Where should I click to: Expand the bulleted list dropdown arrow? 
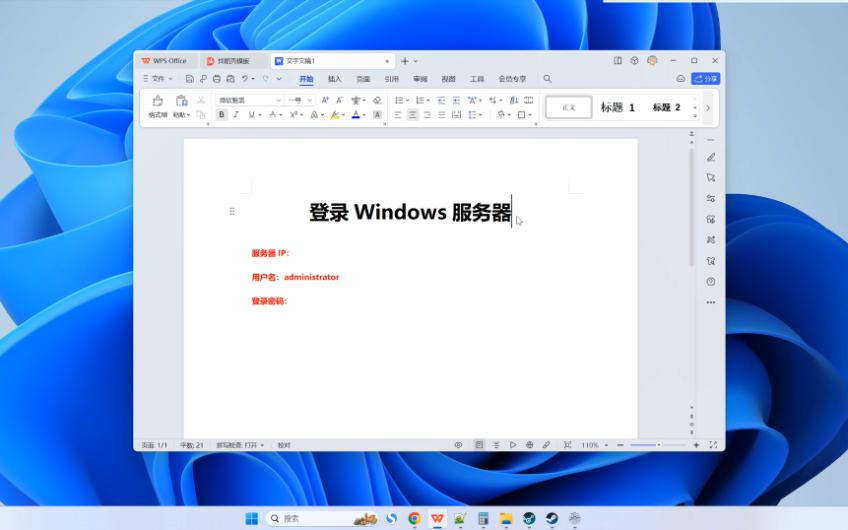(408, 101)
